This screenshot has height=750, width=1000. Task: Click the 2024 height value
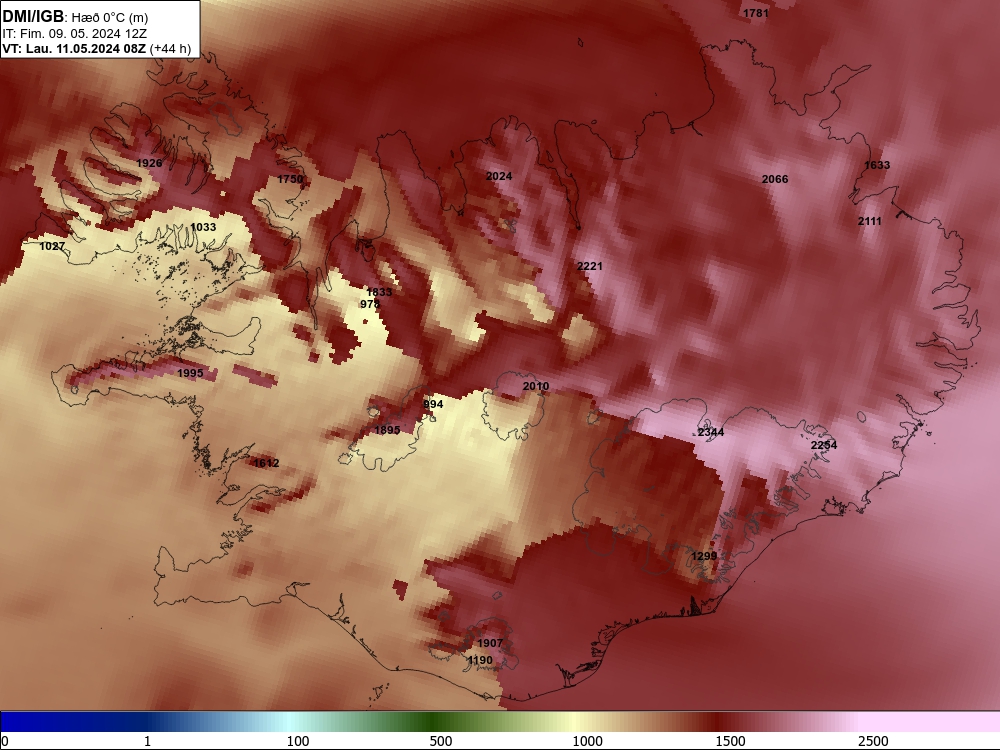click(499, 176)
